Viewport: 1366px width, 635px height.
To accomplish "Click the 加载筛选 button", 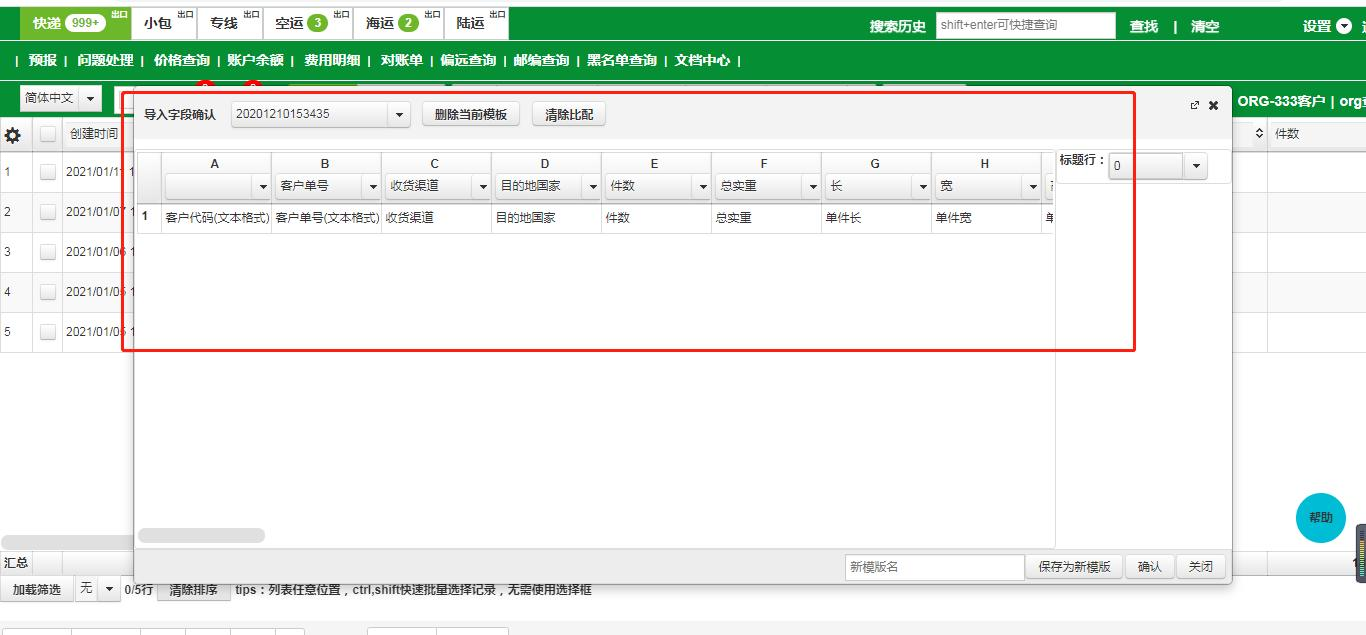I will click(37, 590).
